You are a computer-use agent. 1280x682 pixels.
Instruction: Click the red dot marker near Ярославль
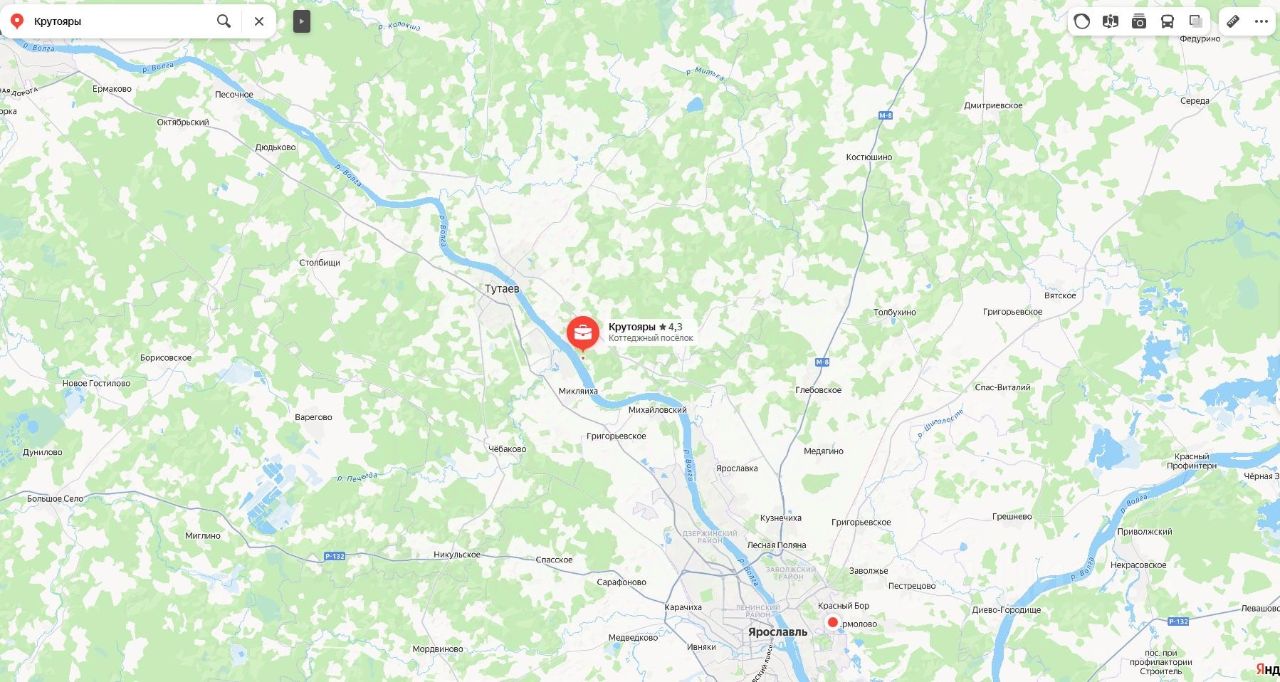pyautogui.click(x=833, y=622)
